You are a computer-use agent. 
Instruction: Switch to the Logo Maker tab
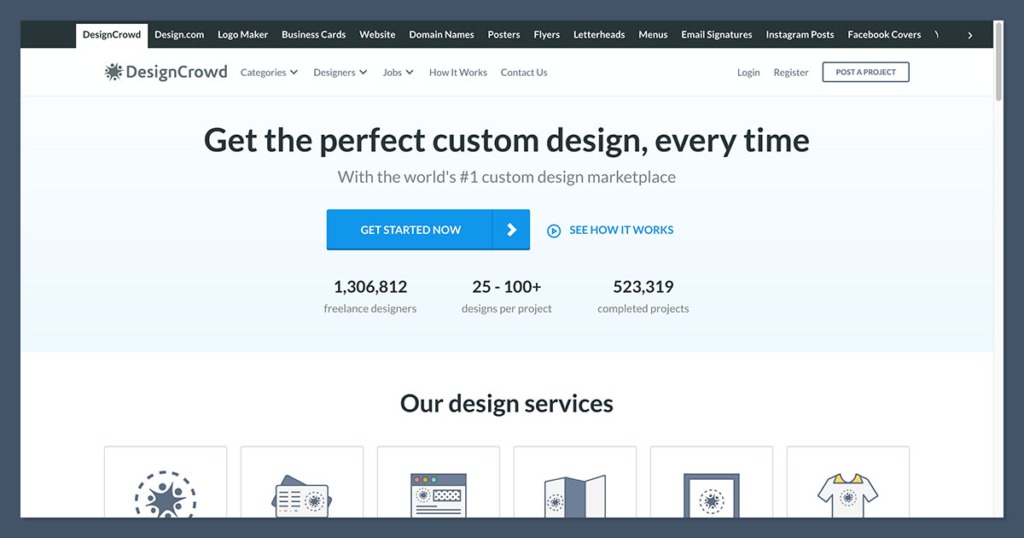click(x=243, y=34)
